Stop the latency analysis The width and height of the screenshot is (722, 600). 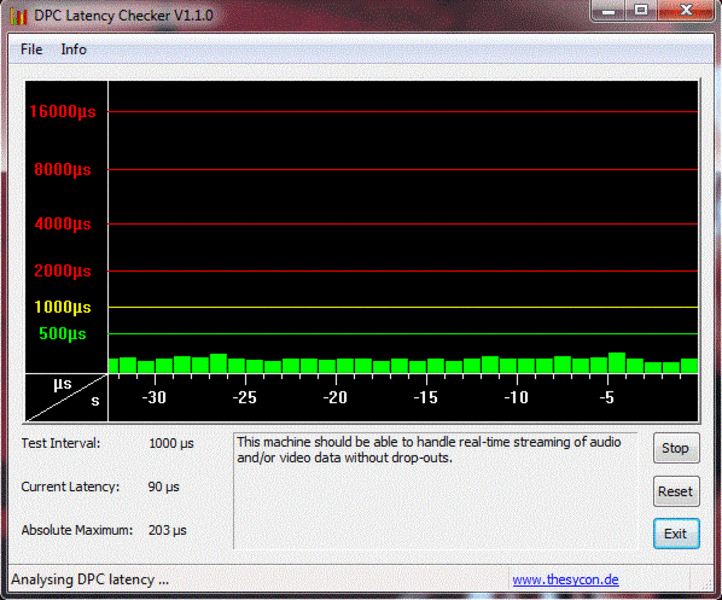(x=676, y=448)
